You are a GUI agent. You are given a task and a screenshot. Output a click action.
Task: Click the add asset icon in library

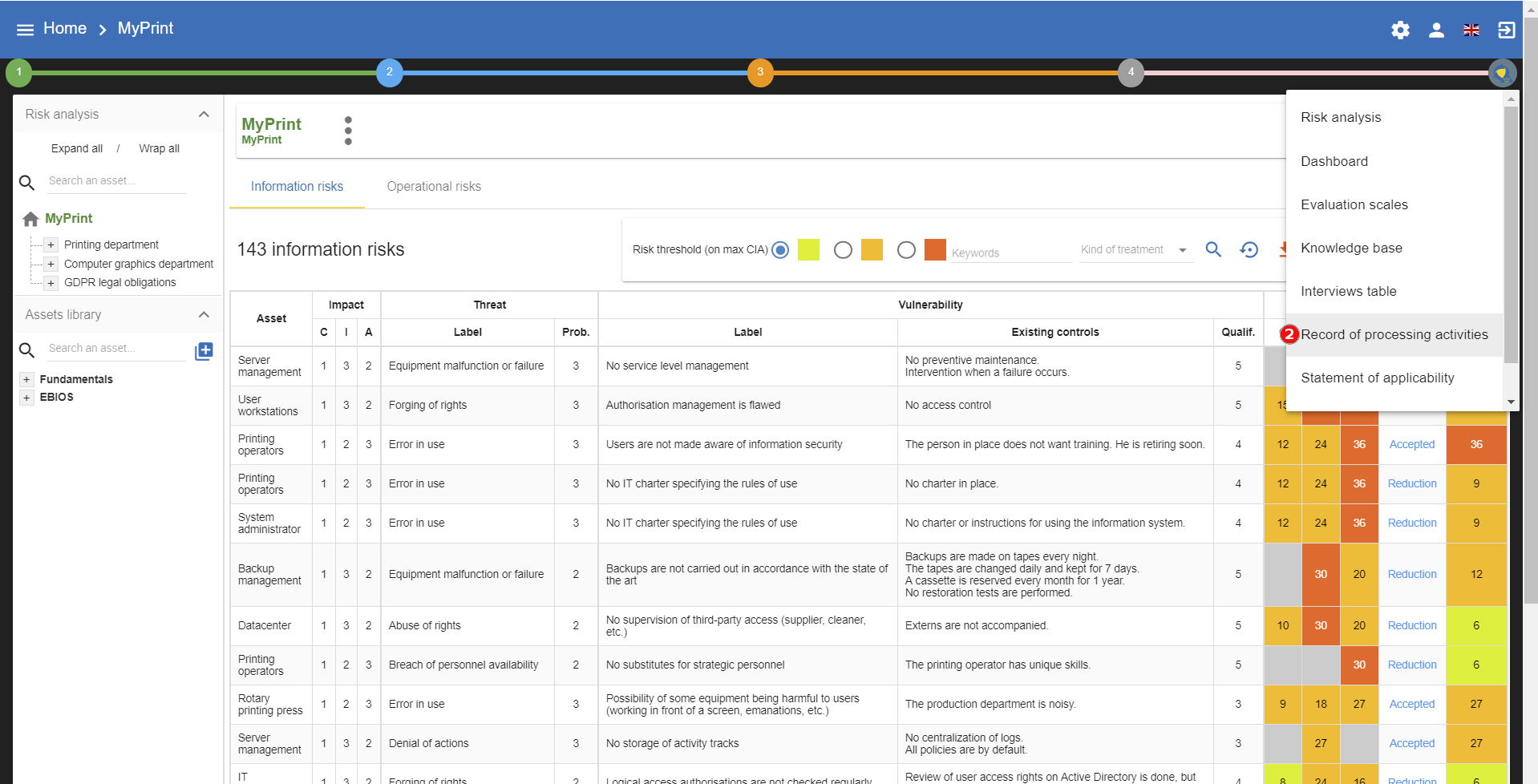pos(204,351)
